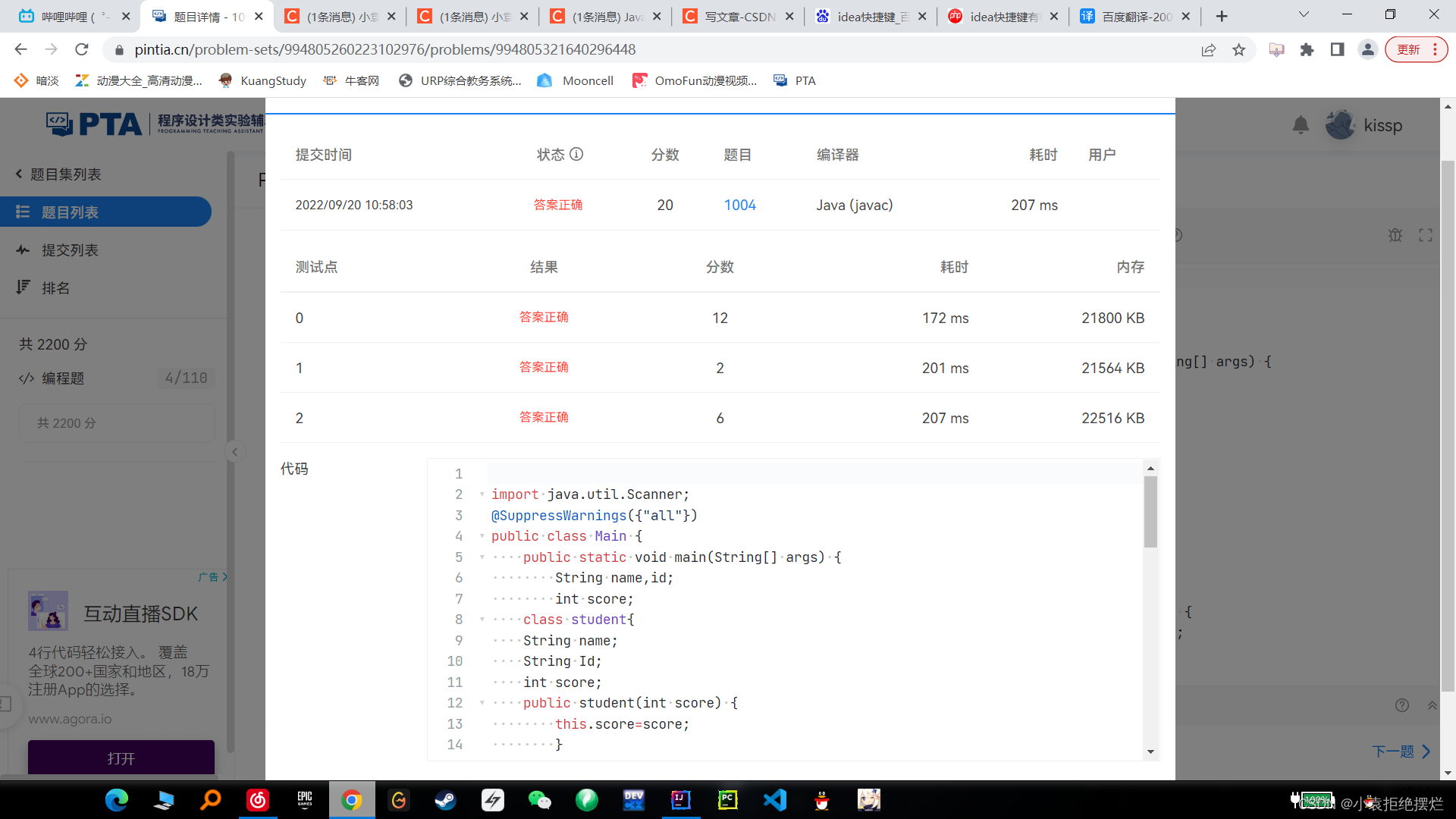Viewport: 1456px width, 819px height.
Task: Toggle fullscreen editor icon
Action: coord(1426,236)
